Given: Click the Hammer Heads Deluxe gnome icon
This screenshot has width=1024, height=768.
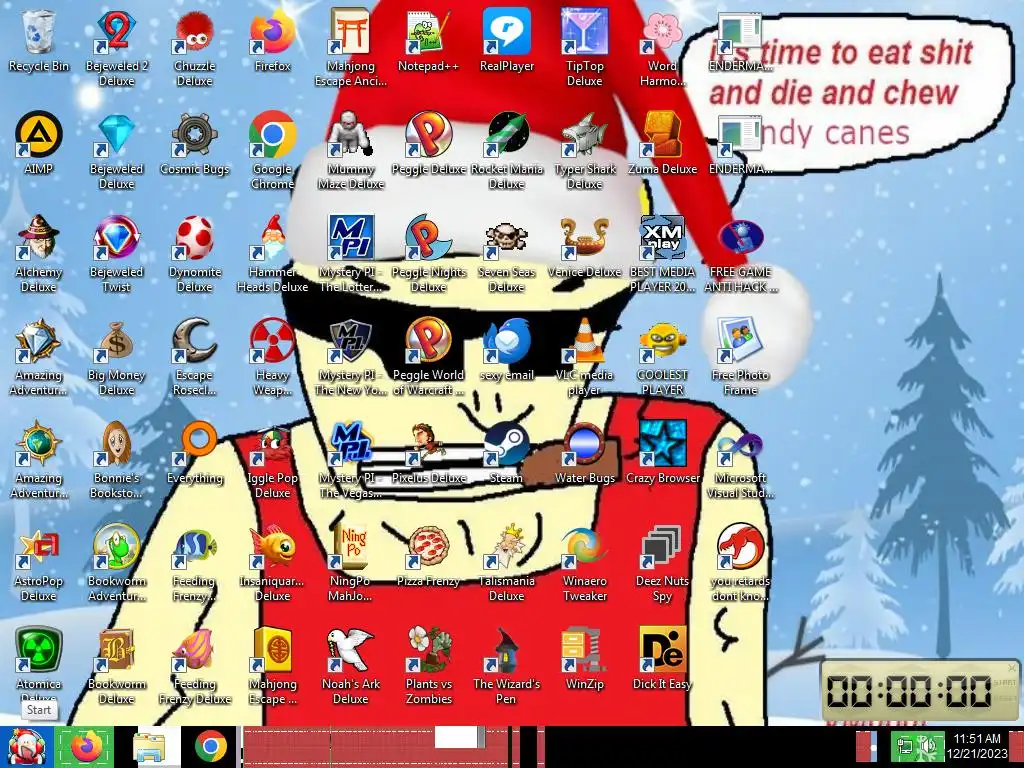Looking at the screenshot, I should coord(272,254).
